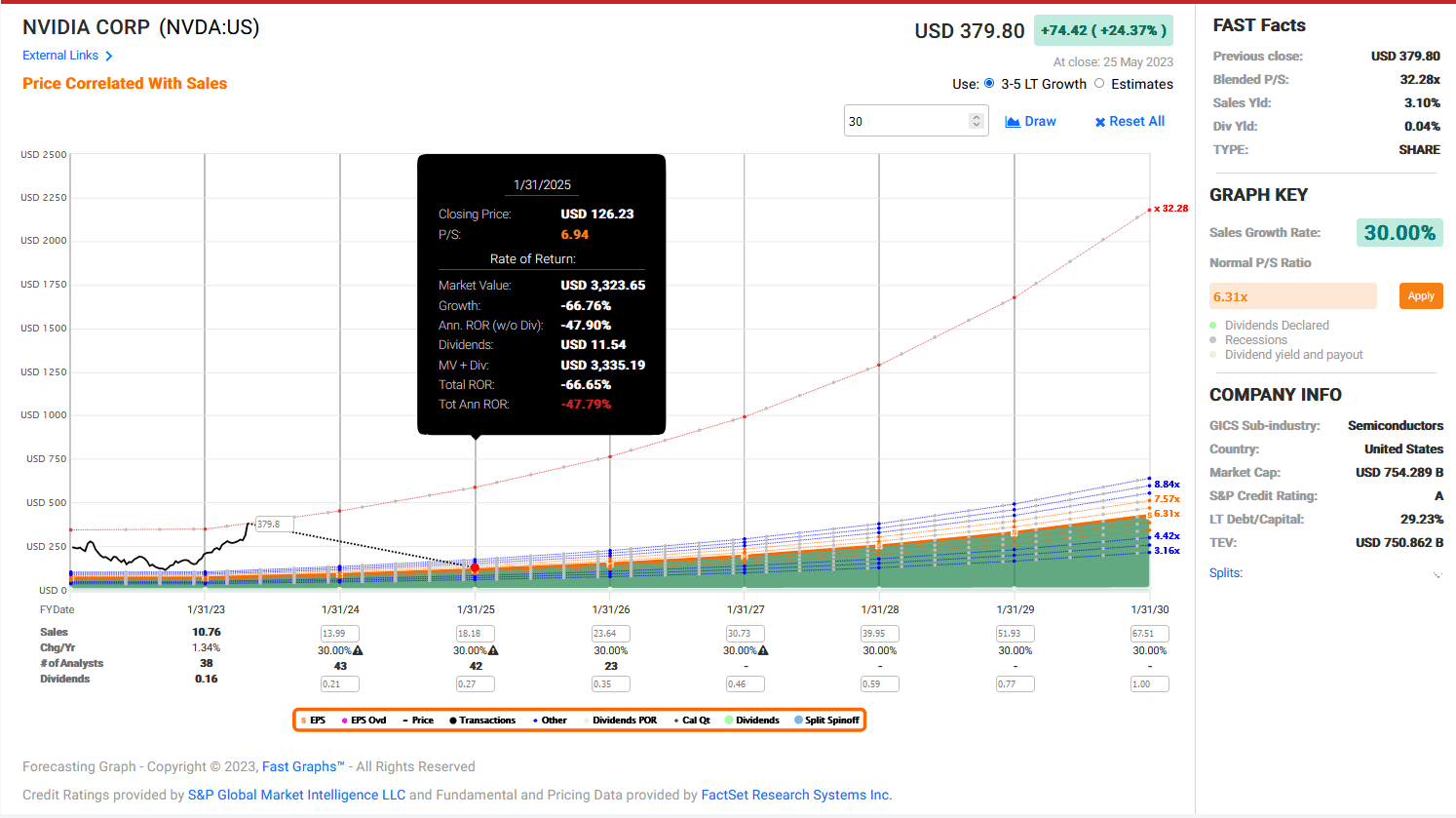Toggle the green Dividends legend item

point(751,721)
